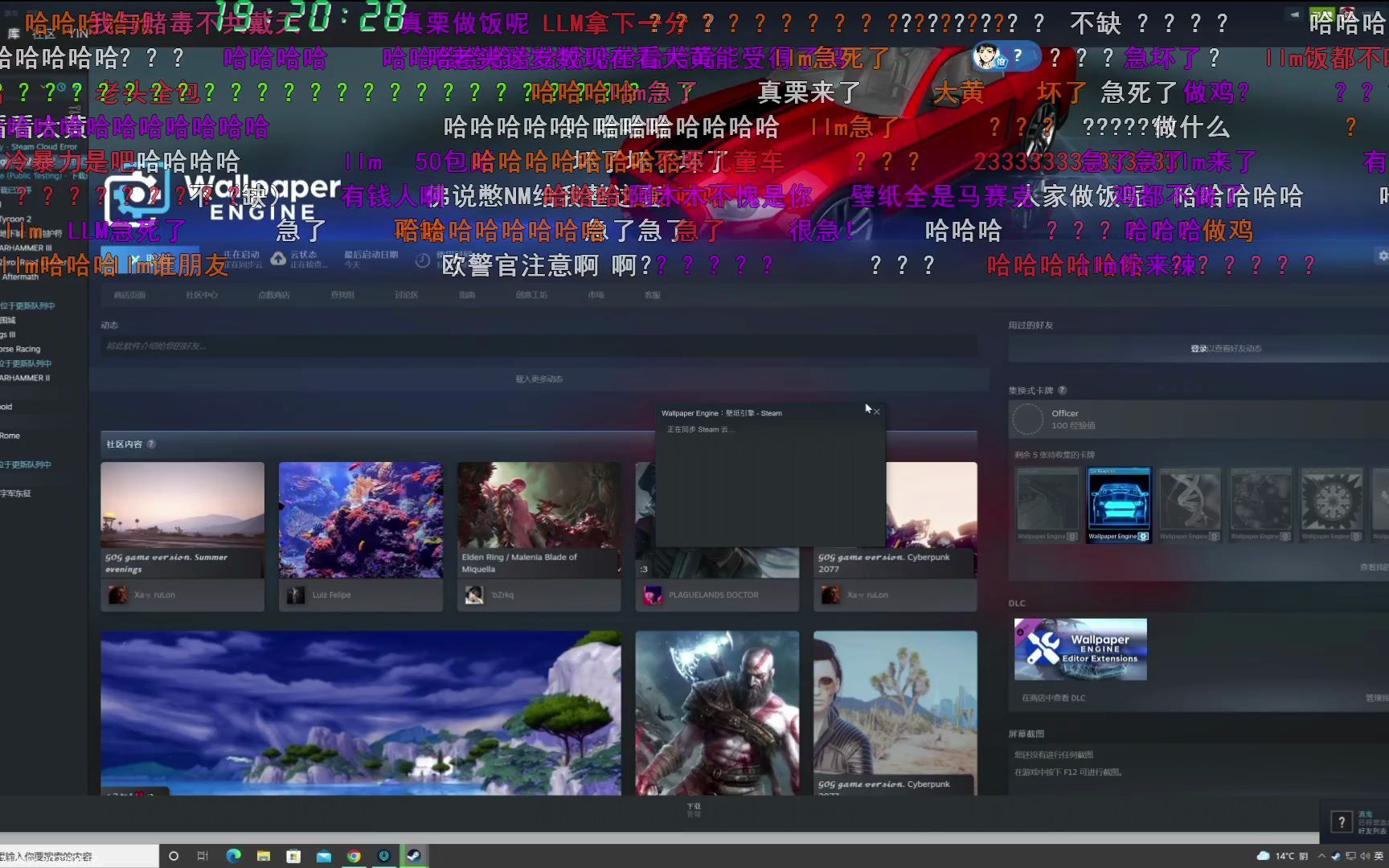Click 载入更多动态 load more activity
1389x868 pixels.
tap(539, 379)
